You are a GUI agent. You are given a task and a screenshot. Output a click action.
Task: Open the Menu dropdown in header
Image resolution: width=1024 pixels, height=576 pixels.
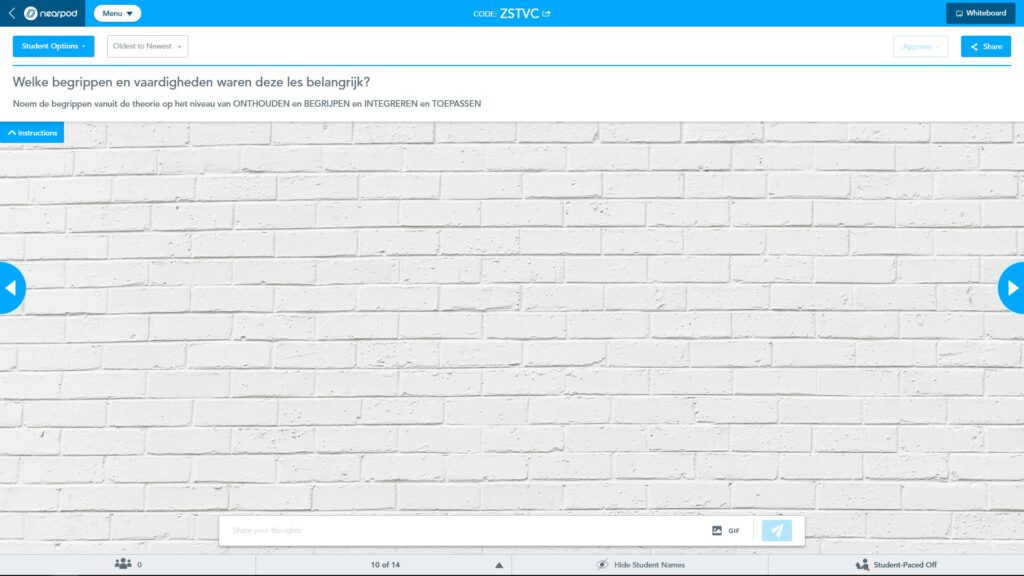click(117, 13)
